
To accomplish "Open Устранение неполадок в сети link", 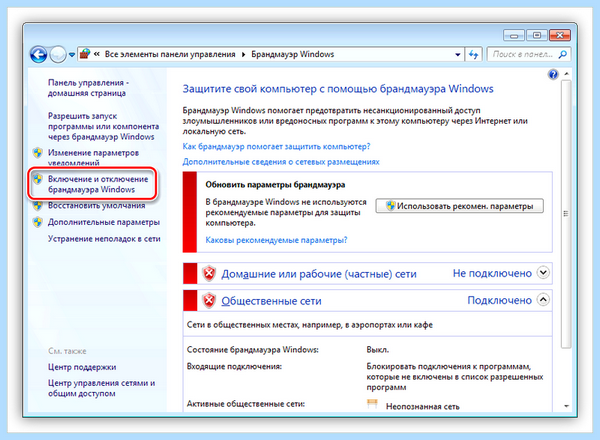I will [x=104, y=239].
